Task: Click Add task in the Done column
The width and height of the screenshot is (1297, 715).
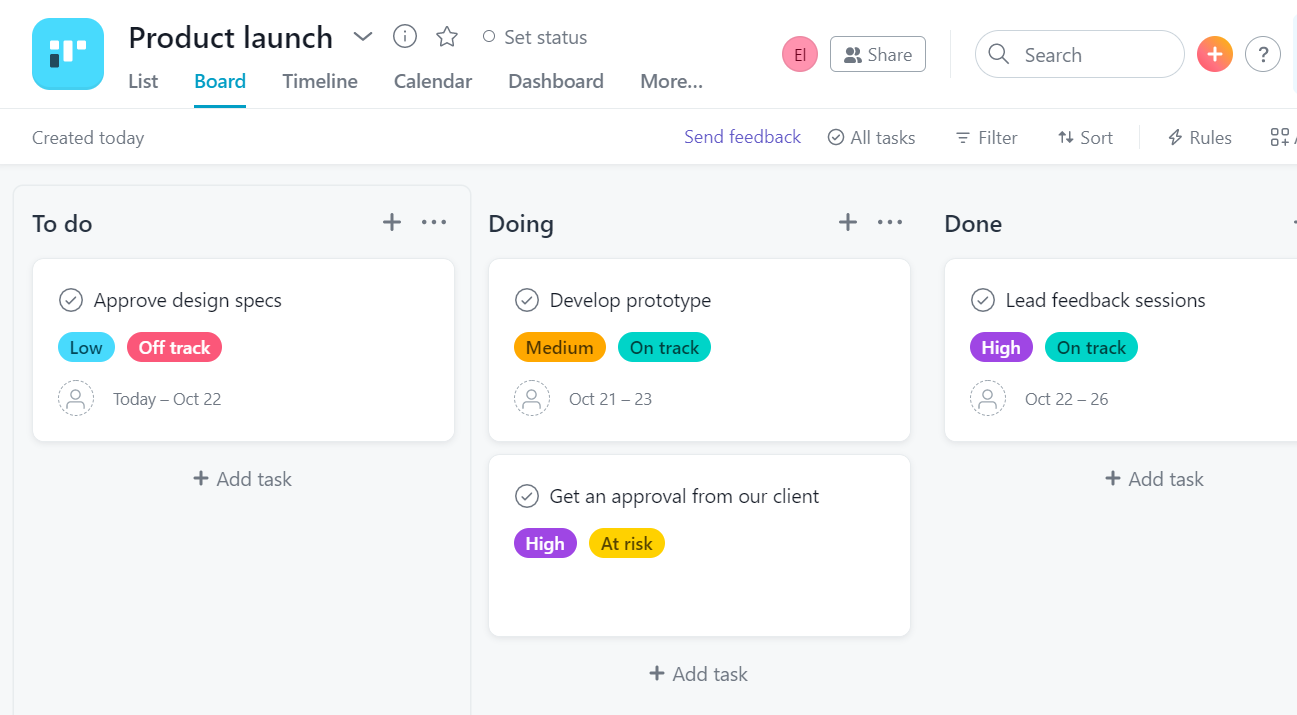Action: 1154,478
